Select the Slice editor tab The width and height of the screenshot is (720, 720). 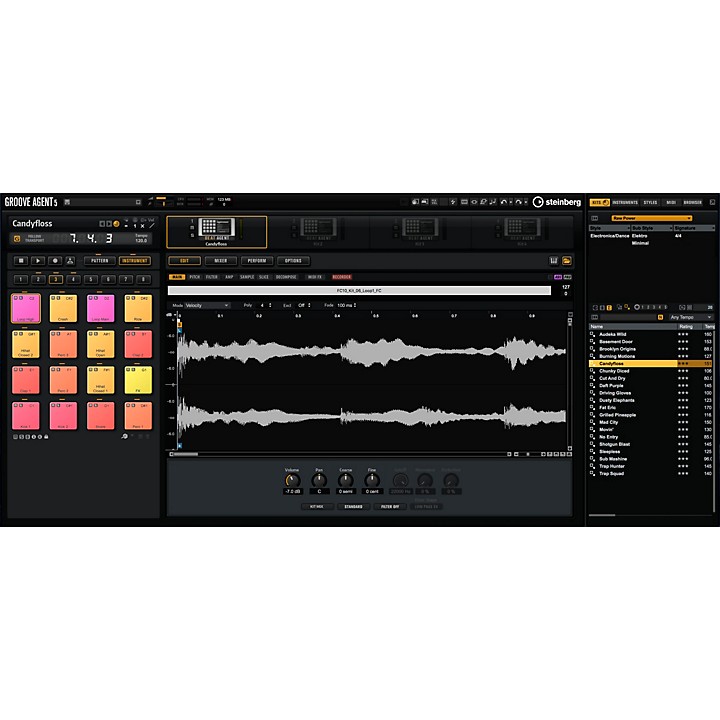click(264, 277)
